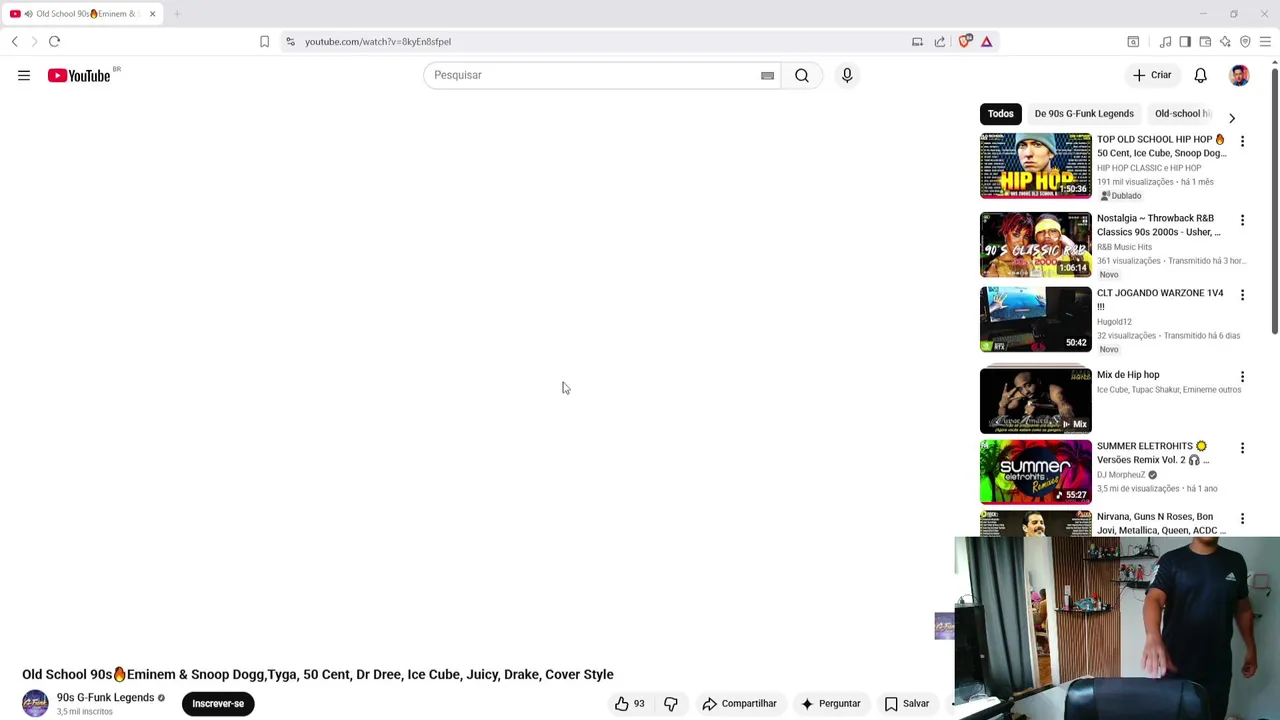The image size is (1280, 720).
Task: Toggle the browser sidebar panel
Action: [x=1185, y=41]
